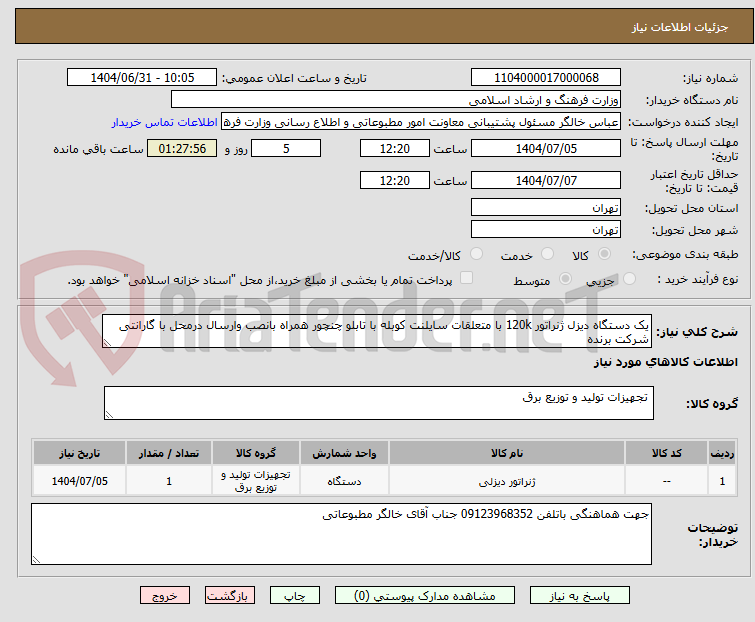Screen dimensions: 755x622
Task: Click the general description text area
Action: coord(377,331)
